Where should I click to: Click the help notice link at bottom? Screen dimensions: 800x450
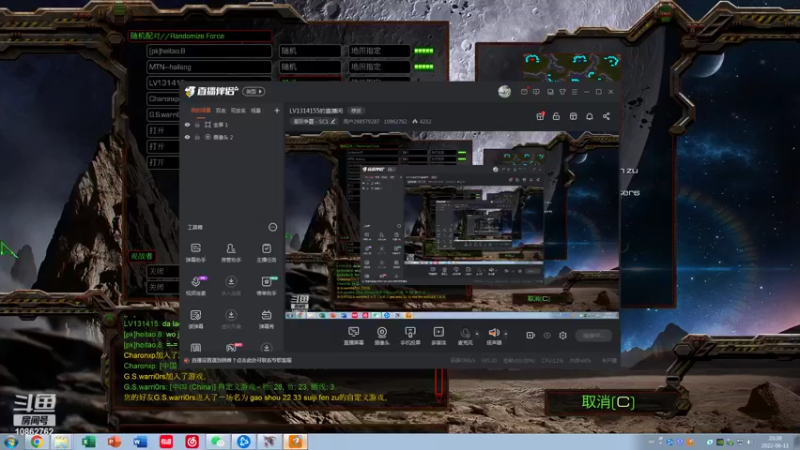click(241, 360)
